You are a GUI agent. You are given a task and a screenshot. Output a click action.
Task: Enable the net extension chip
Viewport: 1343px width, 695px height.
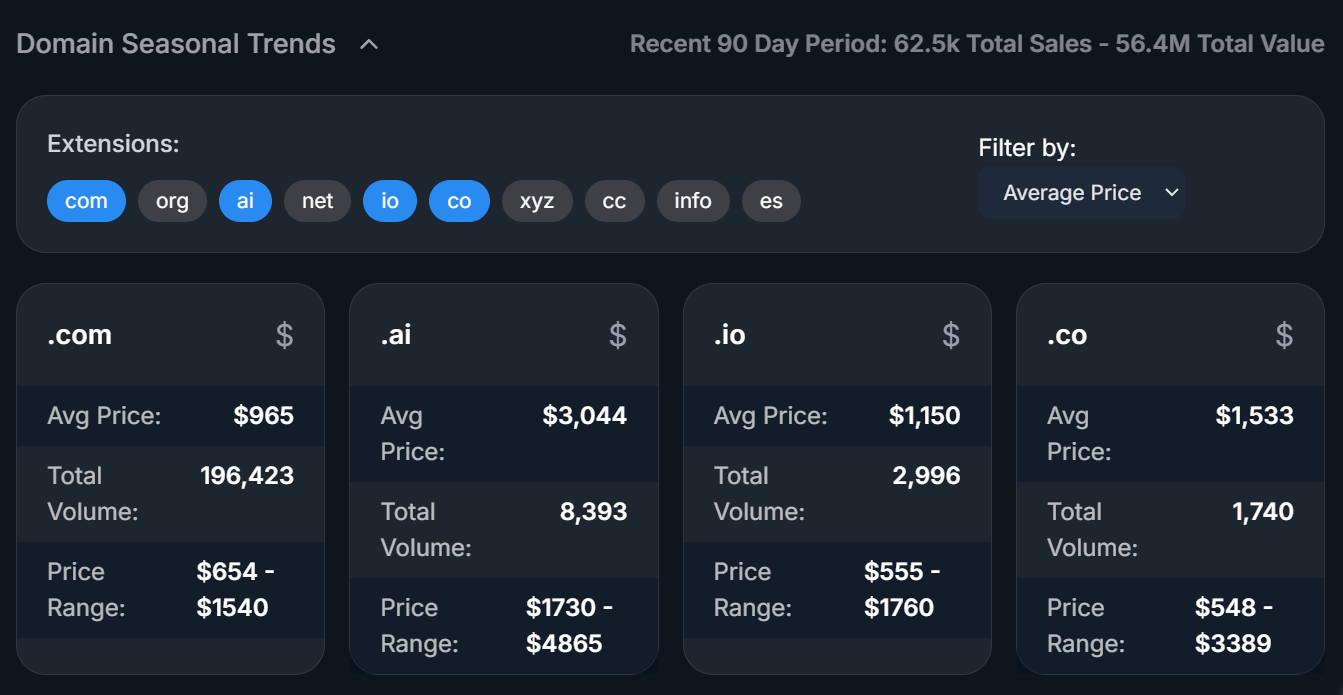click(317, 201)
